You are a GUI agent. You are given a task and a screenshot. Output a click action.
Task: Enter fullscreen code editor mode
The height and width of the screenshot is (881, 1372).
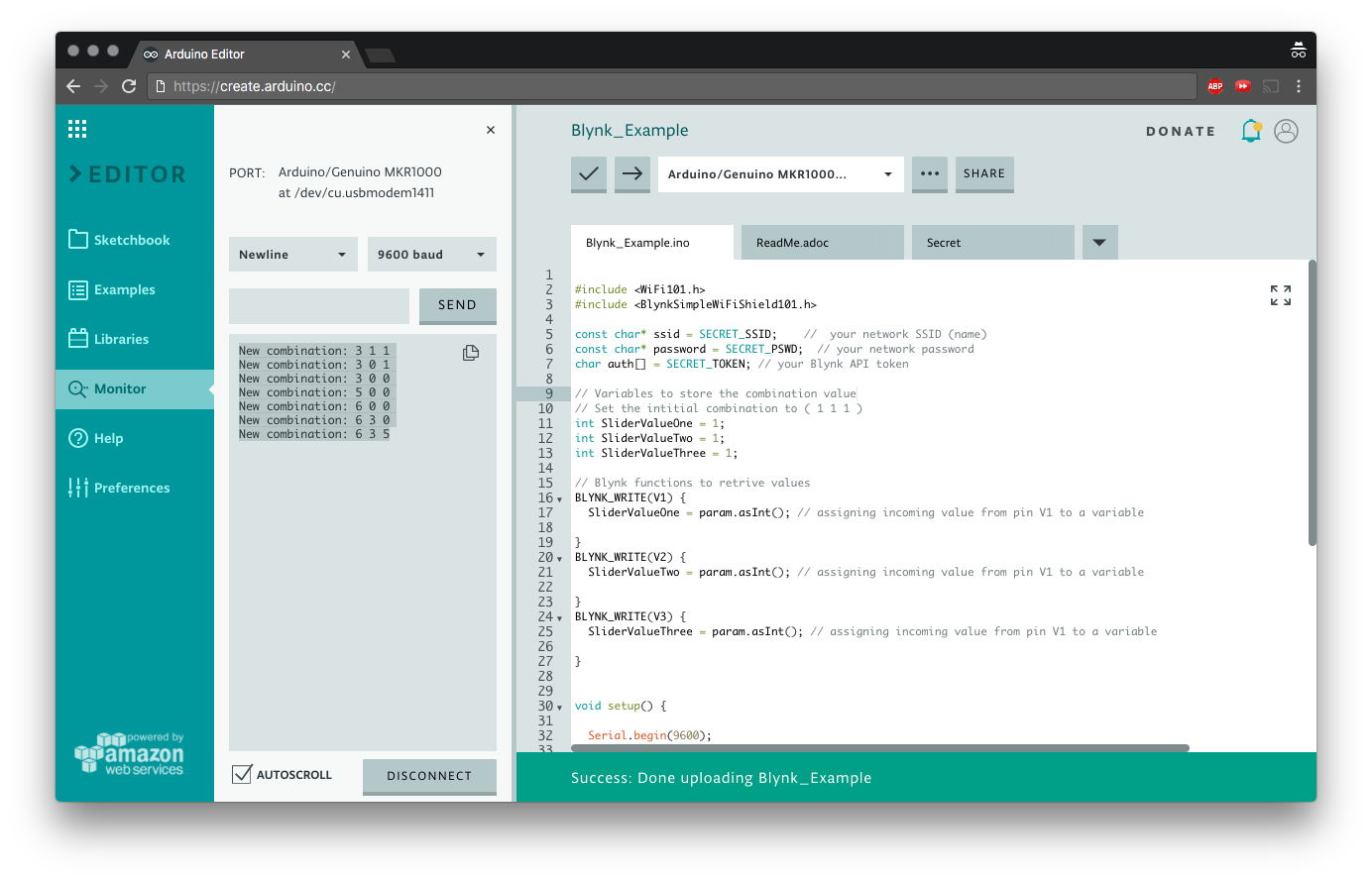click(x=1280, y=295)
